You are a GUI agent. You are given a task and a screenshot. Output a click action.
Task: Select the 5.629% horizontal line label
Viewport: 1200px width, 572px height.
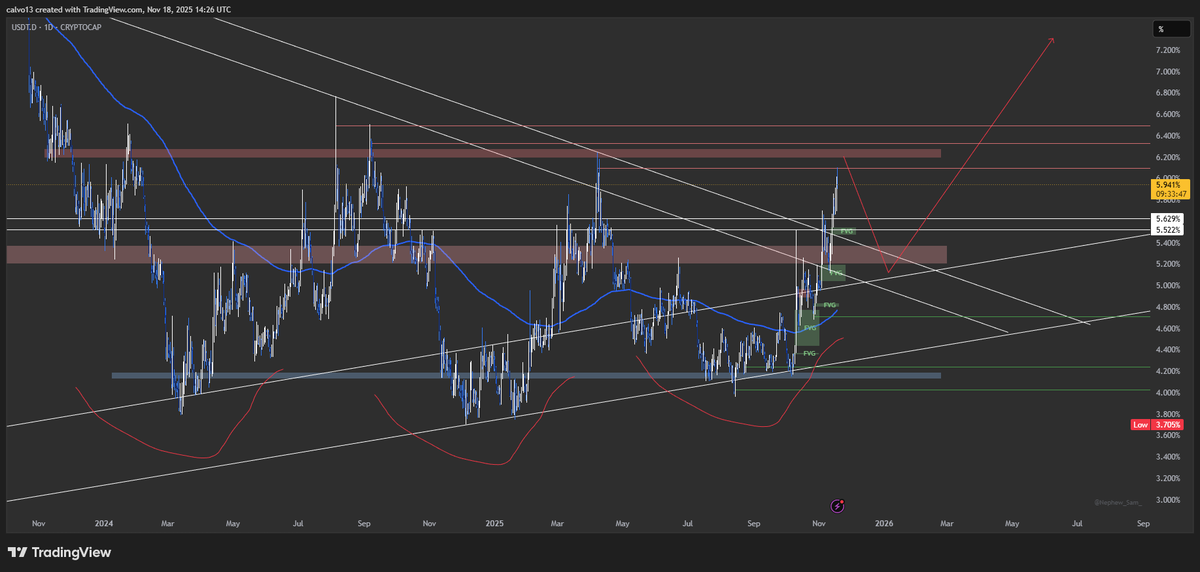coord(1167,219)
